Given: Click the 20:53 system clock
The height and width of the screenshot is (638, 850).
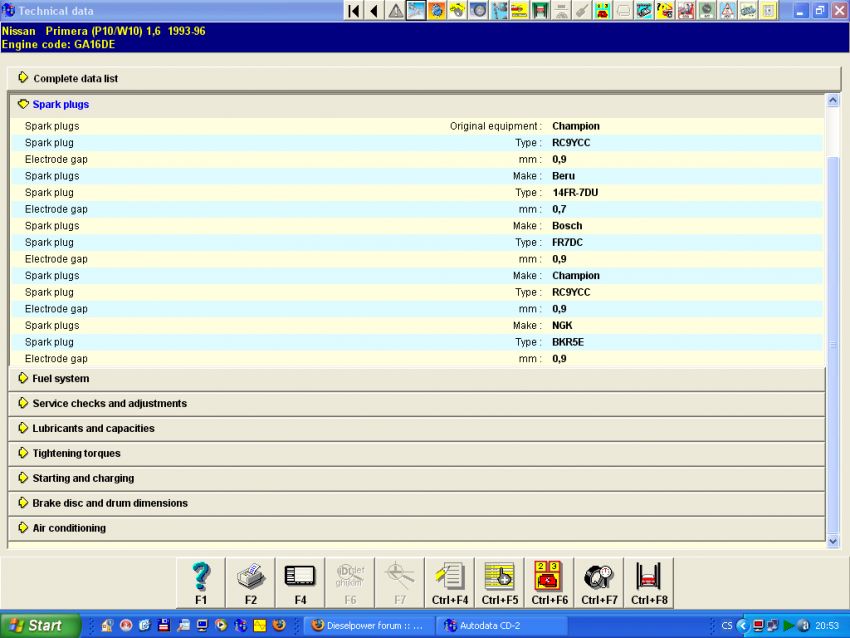Looking at the screenshot, I should 827,626.
